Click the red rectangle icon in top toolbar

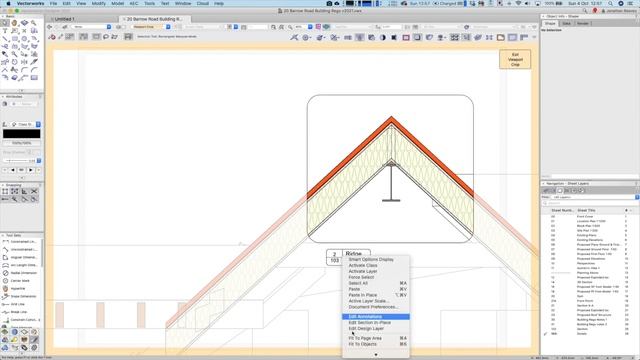[406, 38]
